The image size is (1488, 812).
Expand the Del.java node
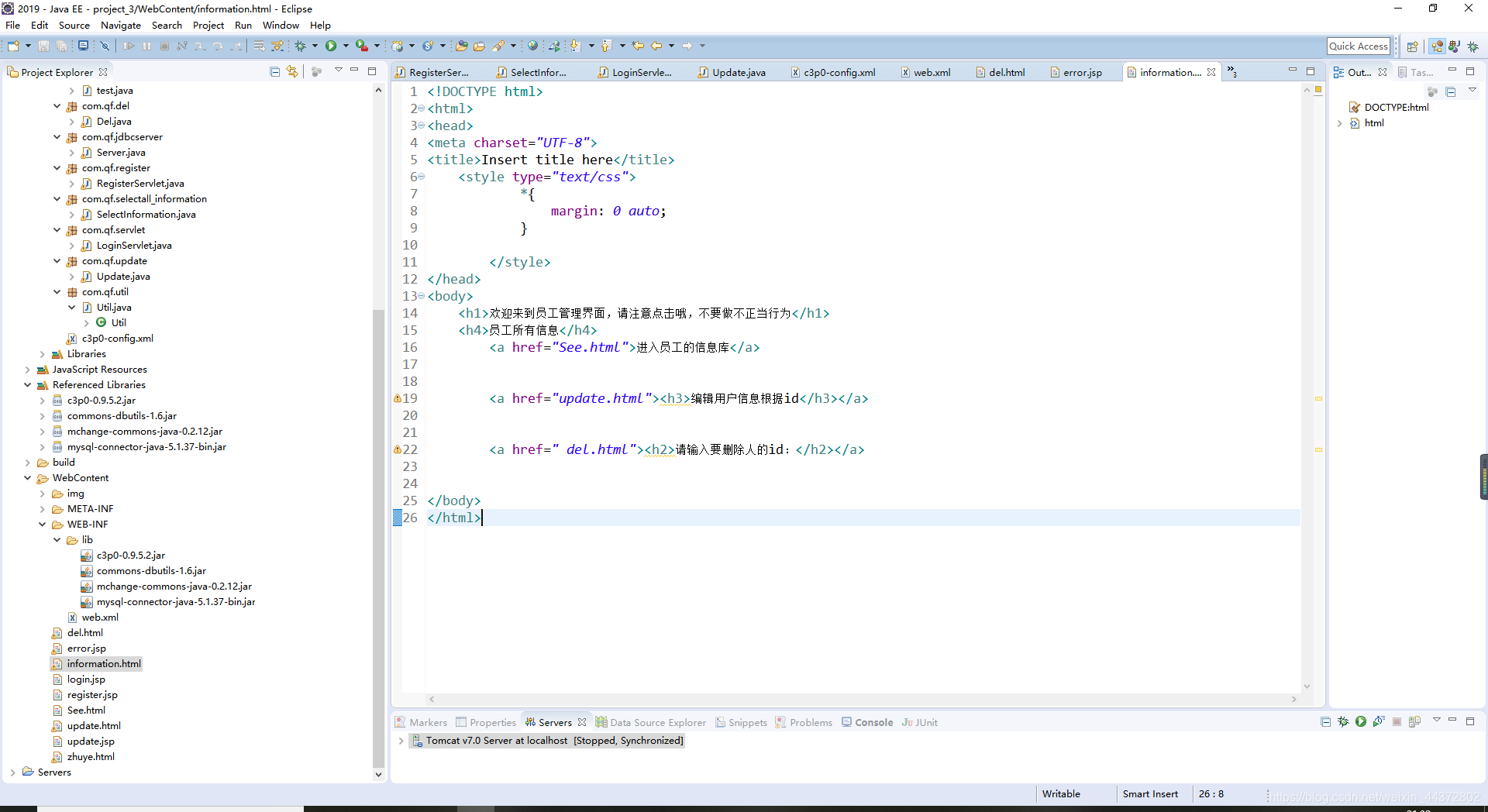[71, 122]
